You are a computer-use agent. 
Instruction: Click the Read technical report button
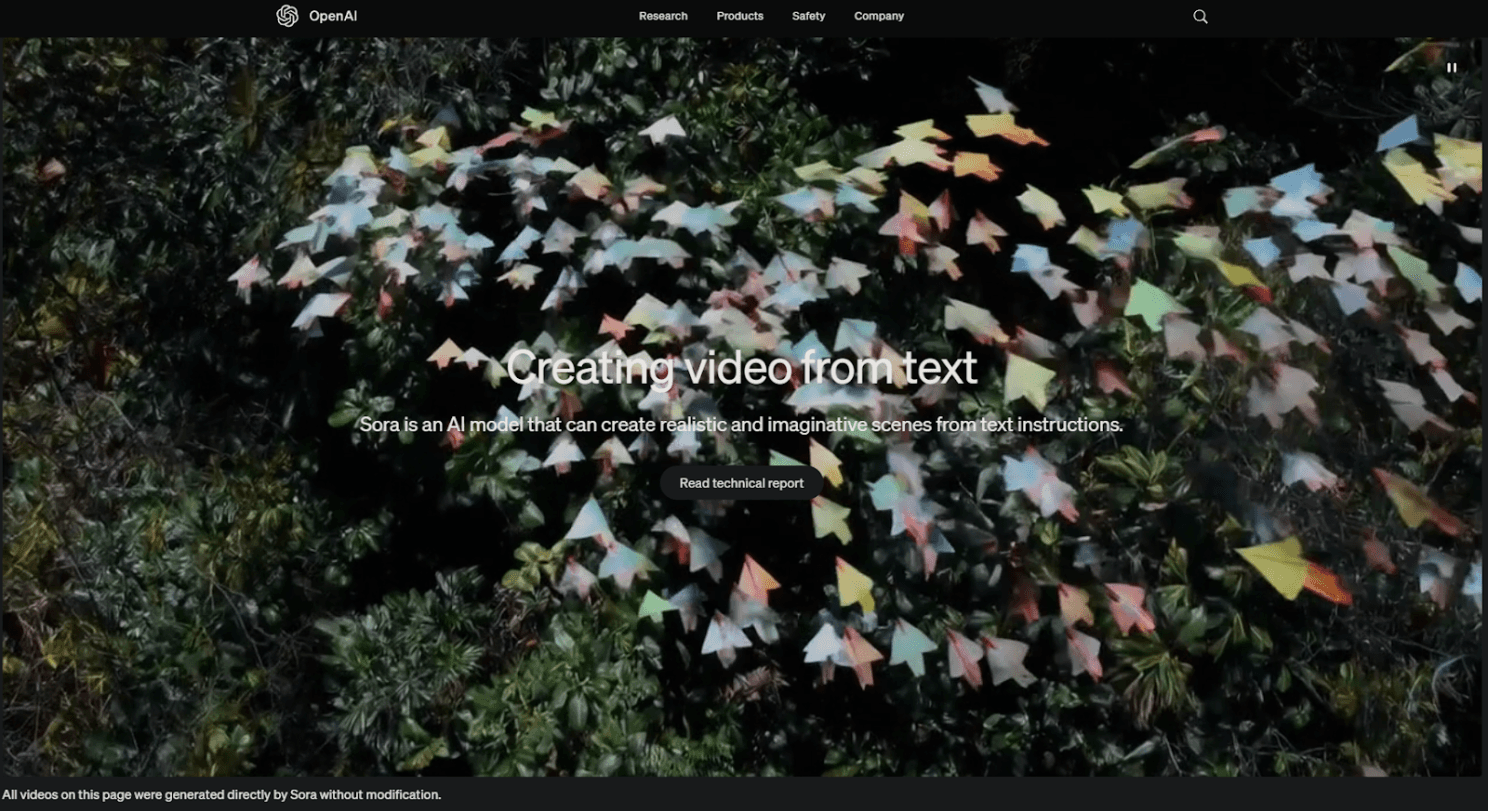(x=741, y=483)
